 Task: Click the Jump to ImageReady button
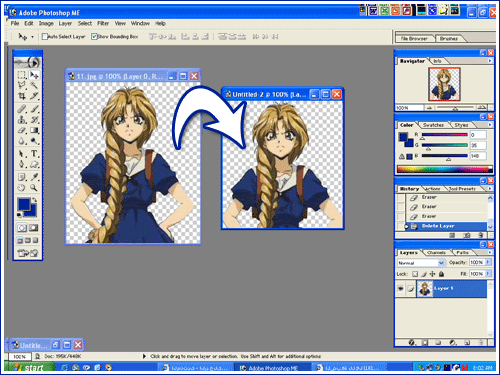click(x=28, y=253)
